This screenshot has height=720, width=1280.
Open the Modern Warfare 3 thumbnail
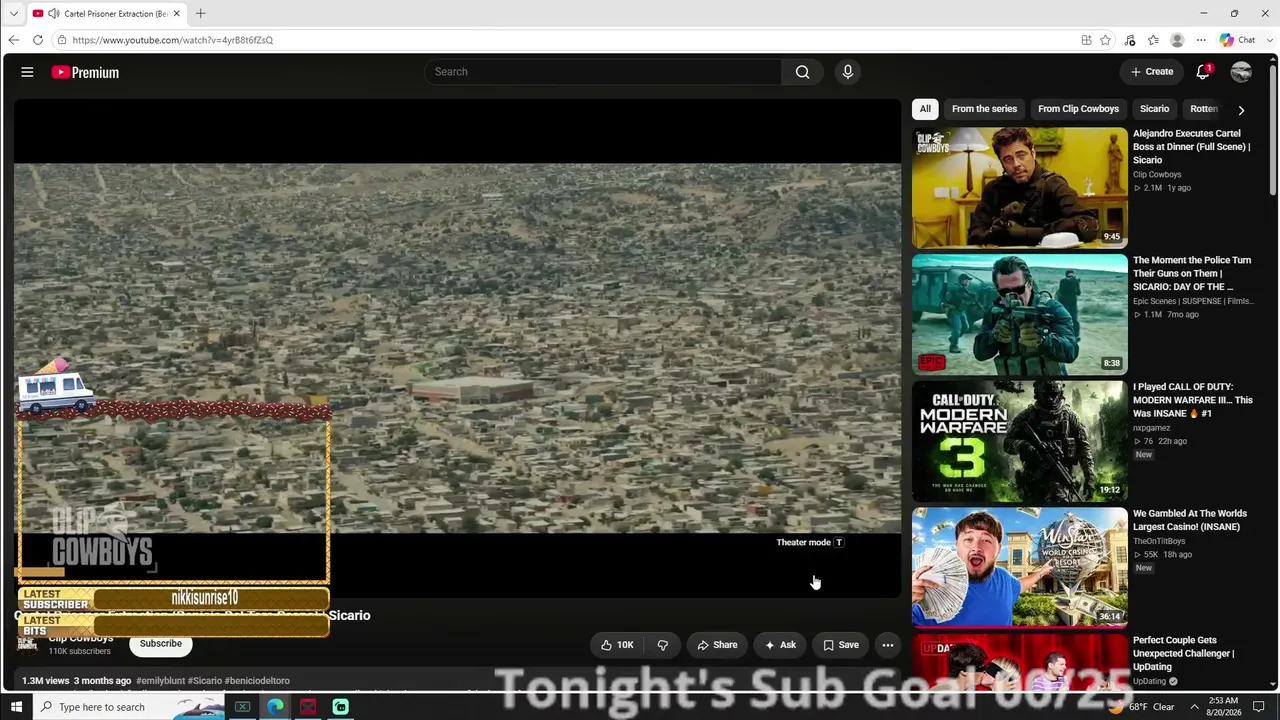tap(1019, 441)
